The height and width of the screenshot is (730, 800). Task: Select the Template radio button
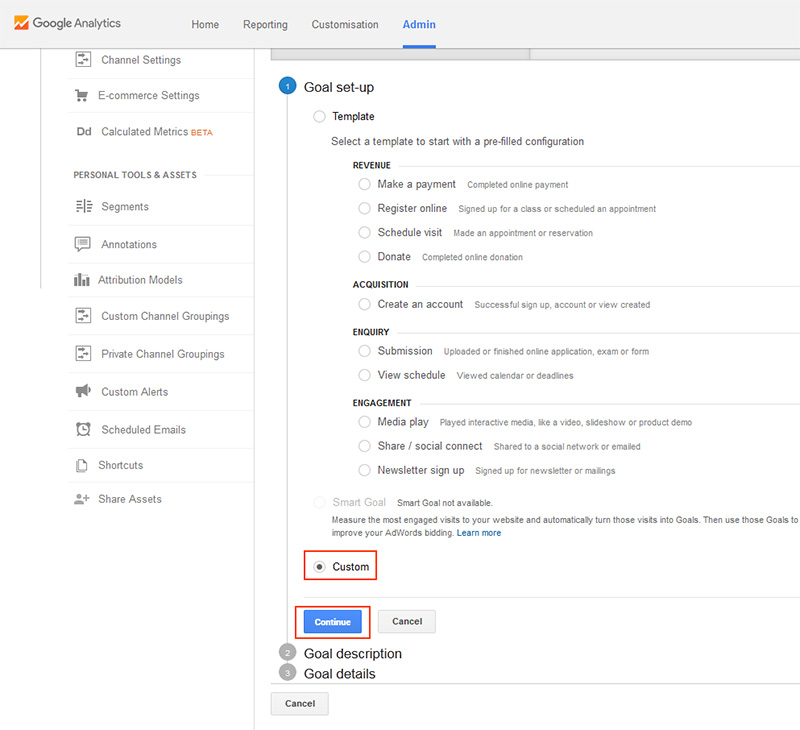[319, 116]
